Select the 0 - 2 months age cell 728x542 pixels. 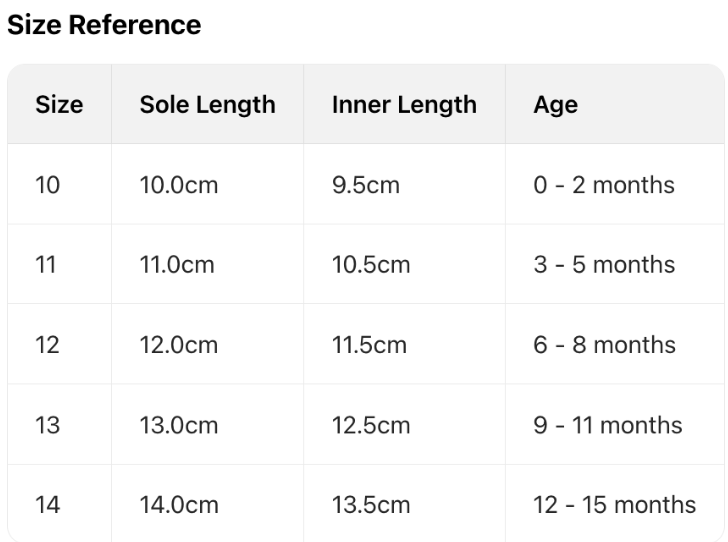[604, 185]
